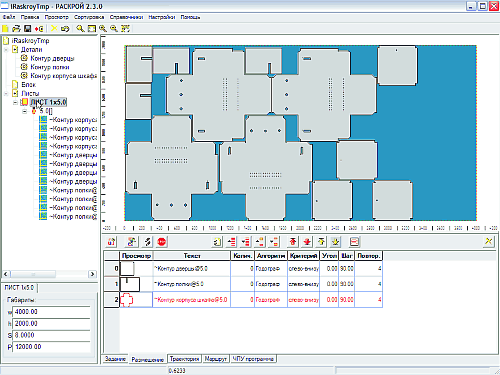Click the width field showing 4000.00
The width and height of the screenshot is (500, 375).
pyautogui.click(x=52, y=312)
